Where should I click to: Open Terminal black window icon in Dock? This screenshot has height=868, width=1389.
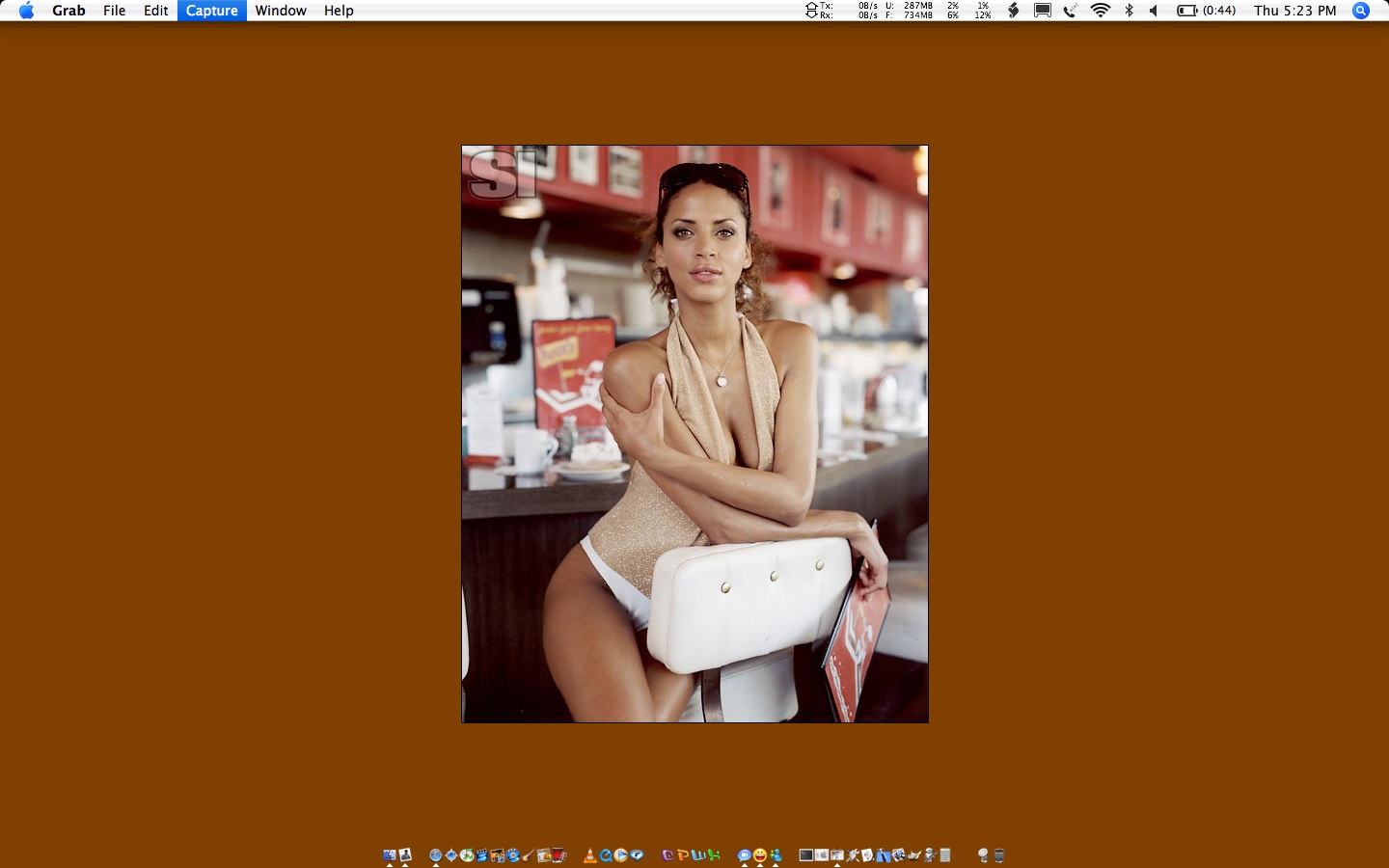(x=805, y=854)
